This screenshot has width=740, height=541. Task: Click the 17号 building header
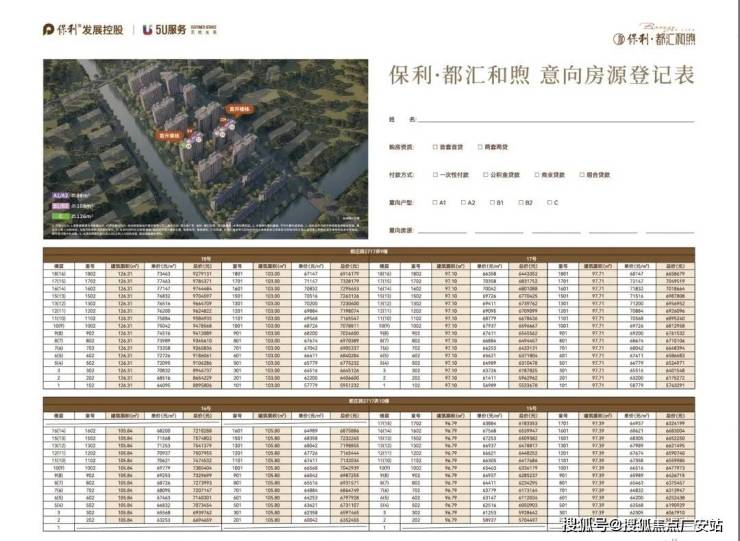point(532,259)
